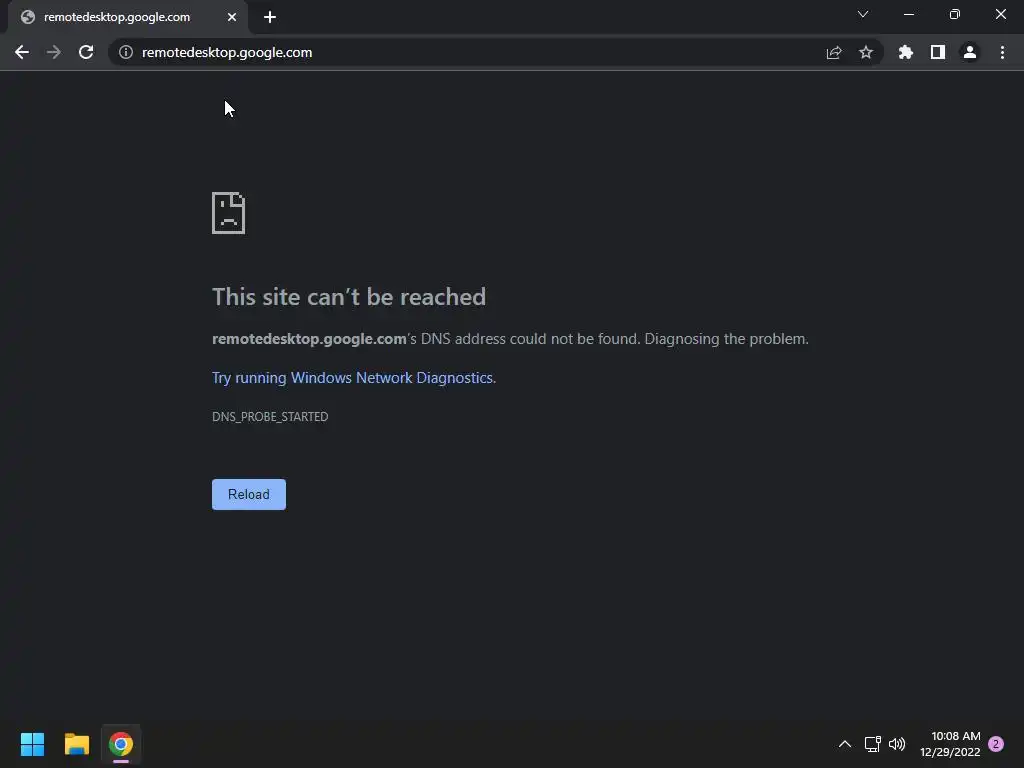Open the clock showing 10:08 AM
Screen dimensions: 1024x768
coord(950,744)
